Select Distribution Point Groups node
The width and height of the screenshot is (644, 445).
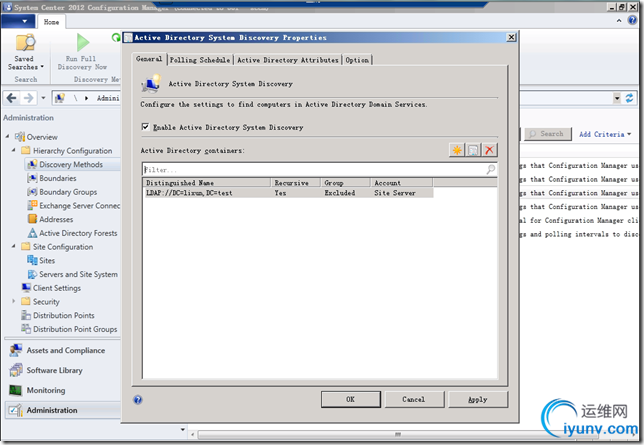75,329
